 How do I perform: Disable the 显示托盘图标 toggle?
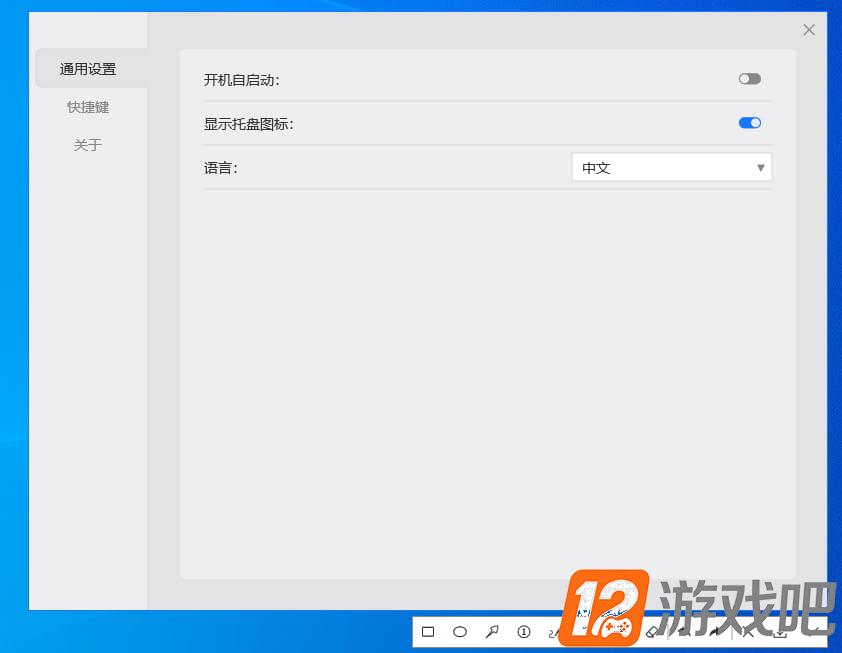750,123
